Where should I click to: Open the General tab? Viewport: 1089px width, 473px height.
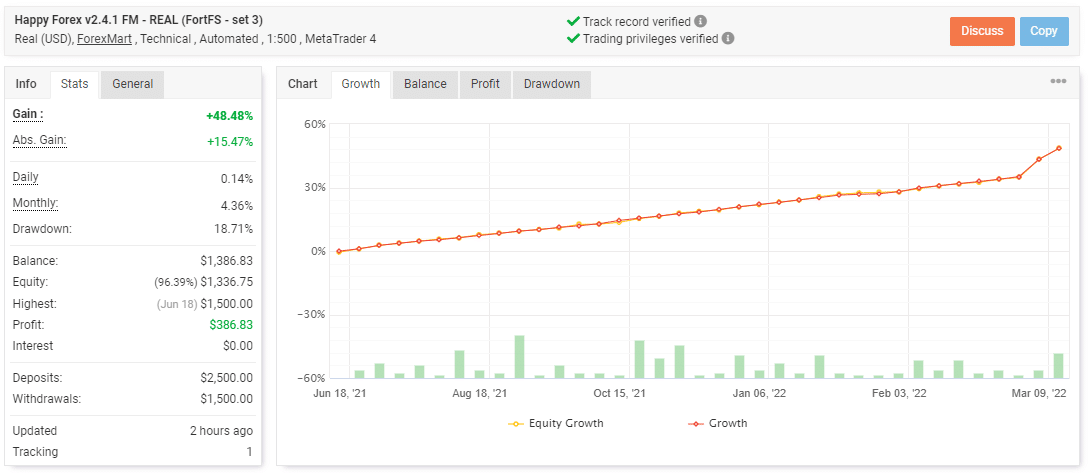[x=133, y=84]
